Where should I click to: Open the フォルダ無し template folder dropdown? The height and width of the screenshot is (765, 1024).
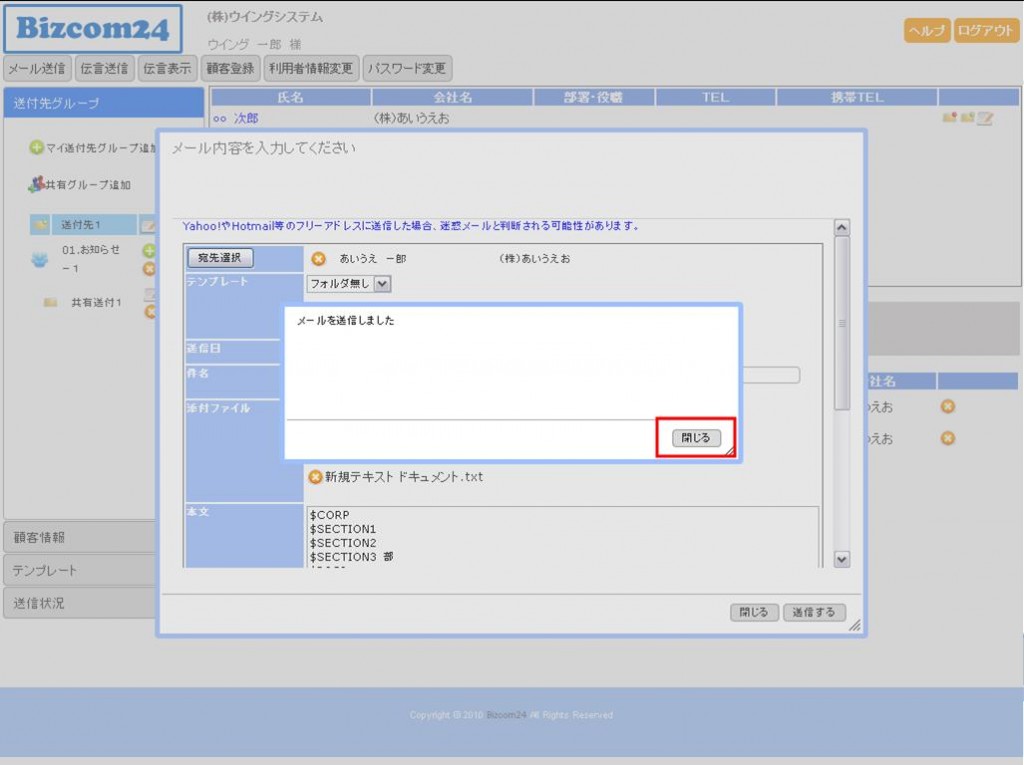click(382, 283)
